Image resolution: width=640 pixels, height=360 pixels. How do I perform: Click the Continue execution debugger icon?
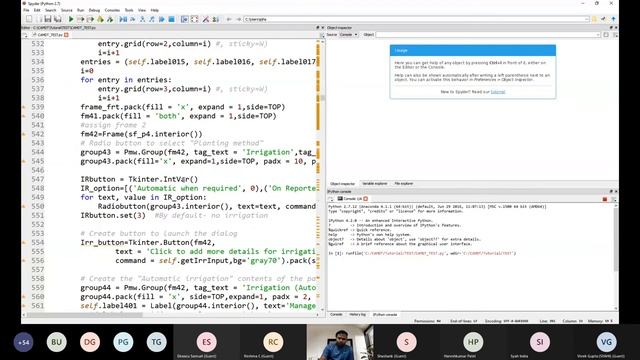[x=162, y=19]
